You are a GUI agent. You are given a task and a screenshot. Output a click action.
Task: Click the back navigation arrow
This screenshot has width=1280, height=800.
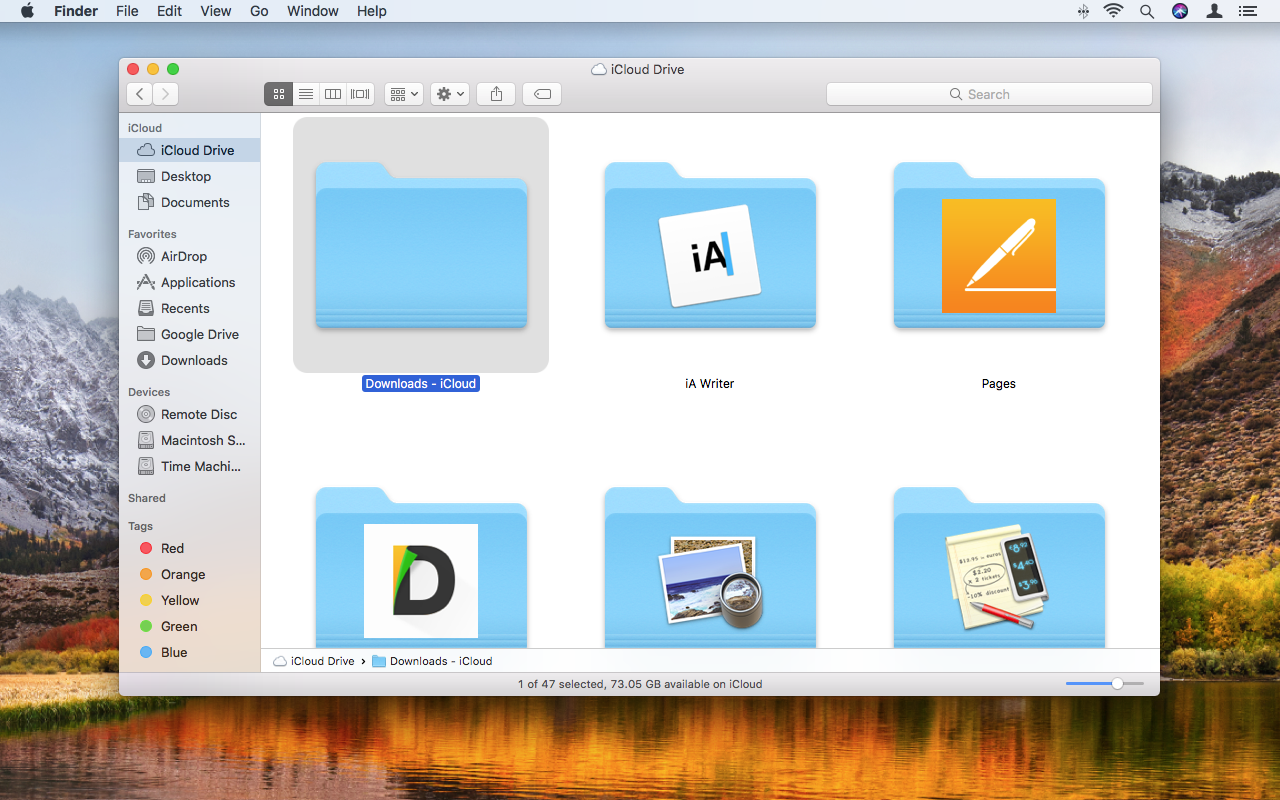tap(139, 93)
